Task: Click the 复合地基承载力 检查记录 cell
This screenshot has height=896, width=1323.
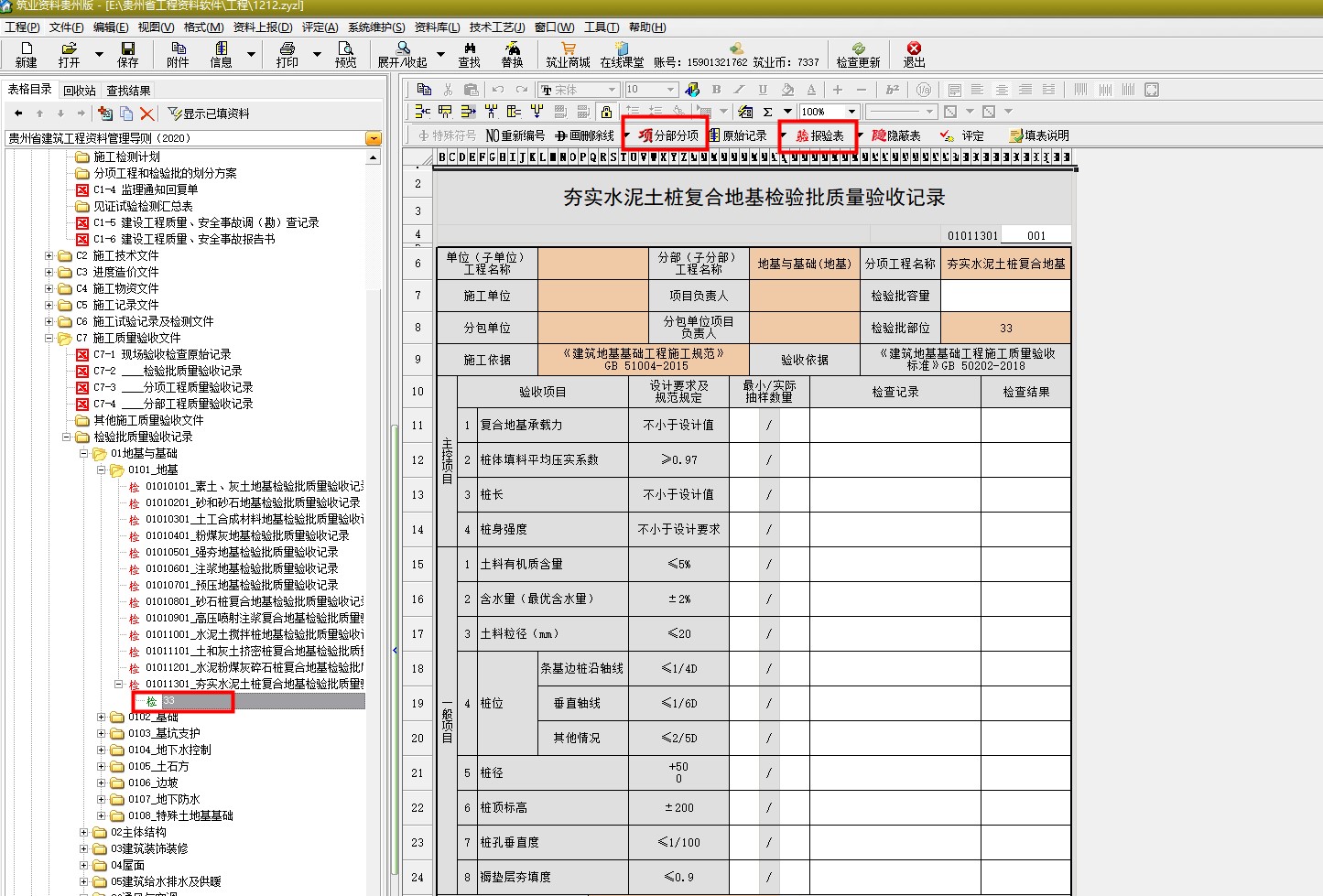Action: point(895,426)
